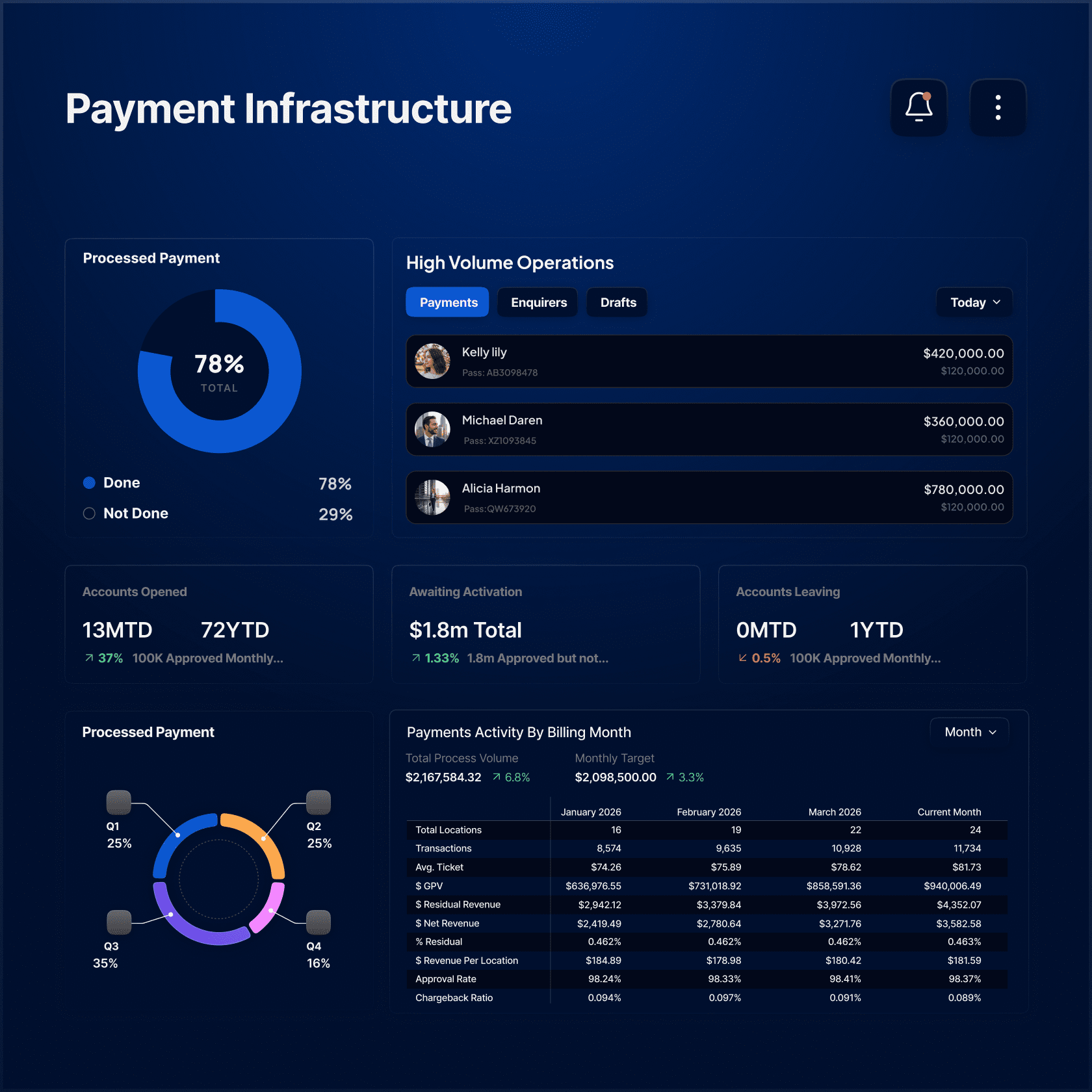The height and width of the screenshot is (1092, 1092).
Task: Click the January 2026 column header
Action: (x=591, y=812)
